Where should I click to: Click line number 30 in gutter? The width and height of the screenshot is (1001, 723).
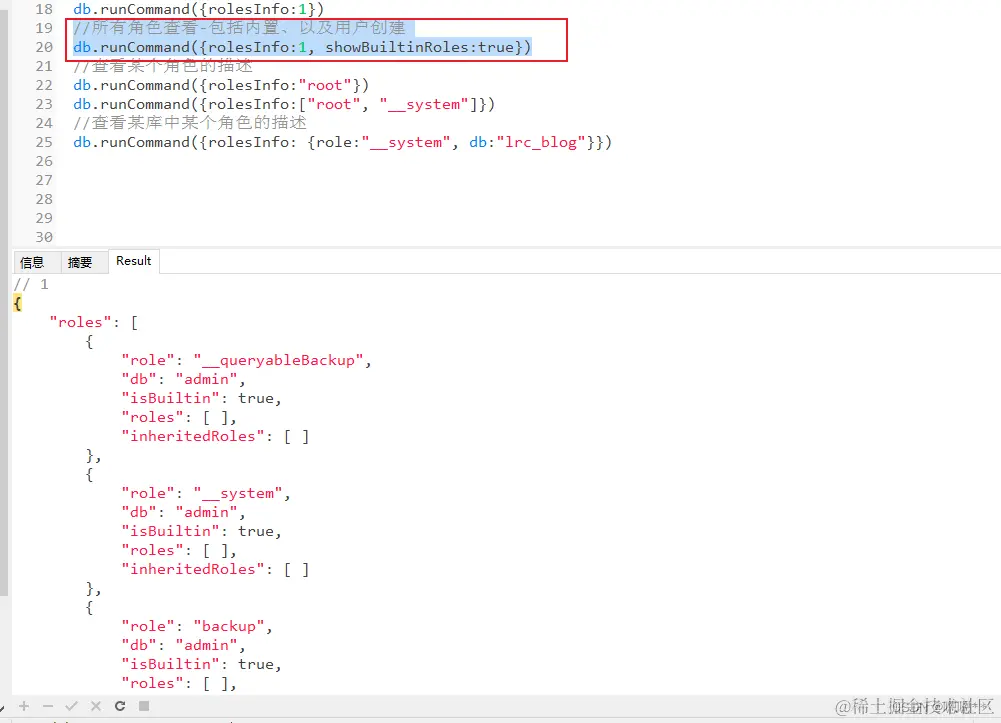(x=44, y=237)
